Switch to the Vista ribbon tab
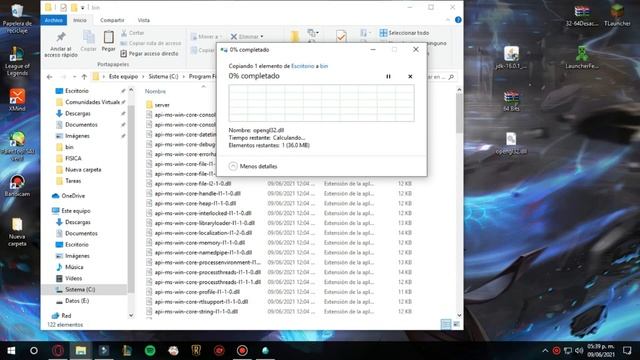Image resolution: width=640 pixels, height=360 pixels. [144, 20]
